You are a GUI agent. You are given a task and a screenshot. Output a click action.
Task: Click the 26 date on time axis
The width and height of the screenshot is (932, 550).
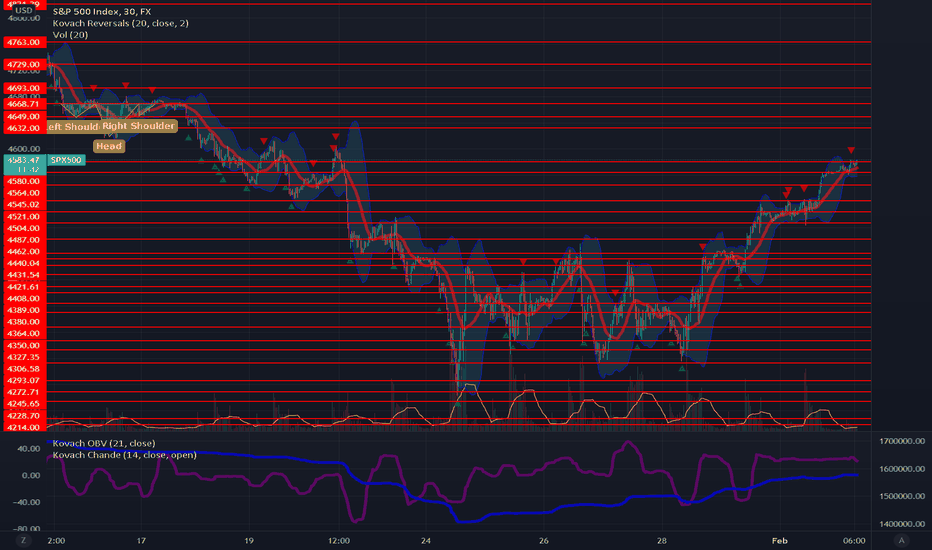pyautogui.click(x=543, y=540)
